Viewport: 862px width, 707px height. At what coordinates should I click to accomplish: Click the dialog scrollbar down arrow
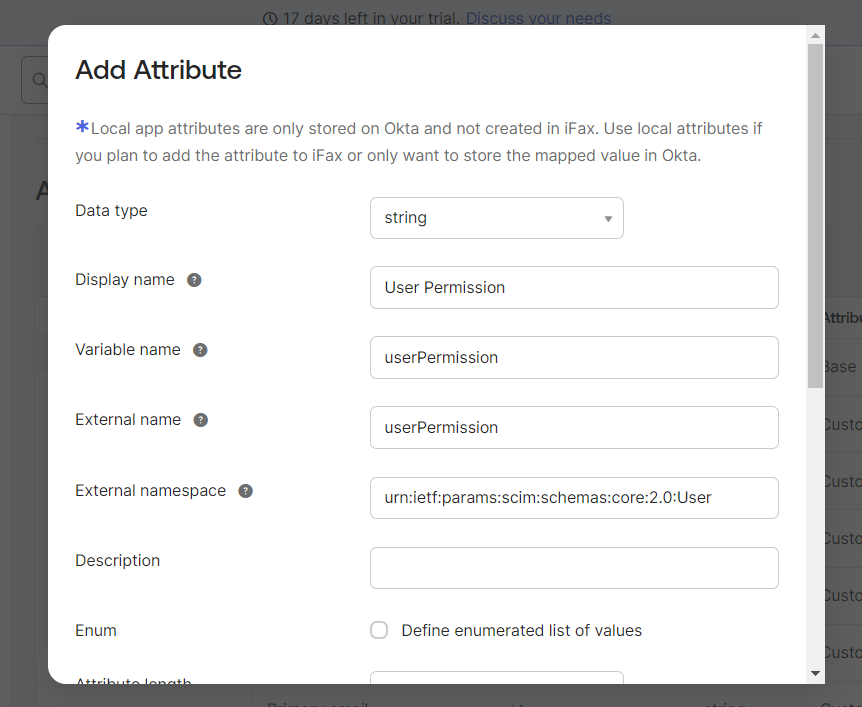[x=815, y=673]
